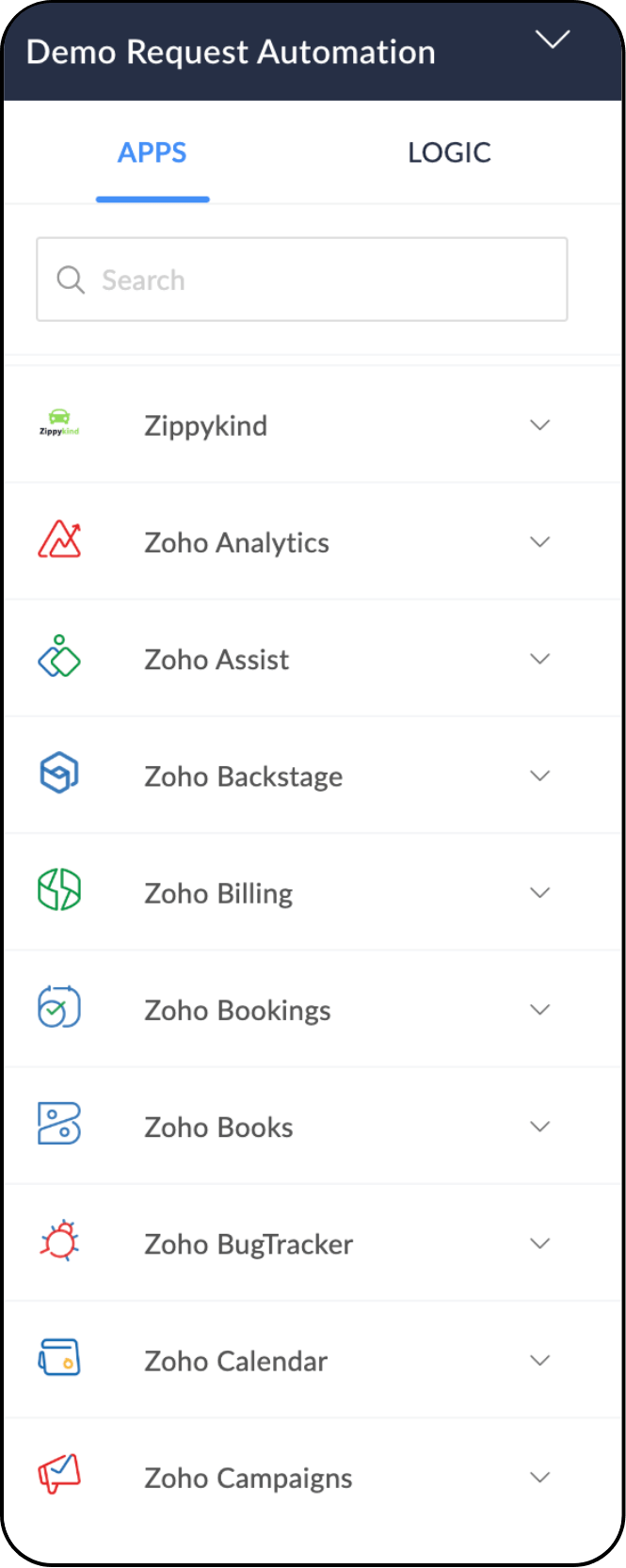Click the Zoho Books icon

pyautogui.click(x=59, y=1124)
